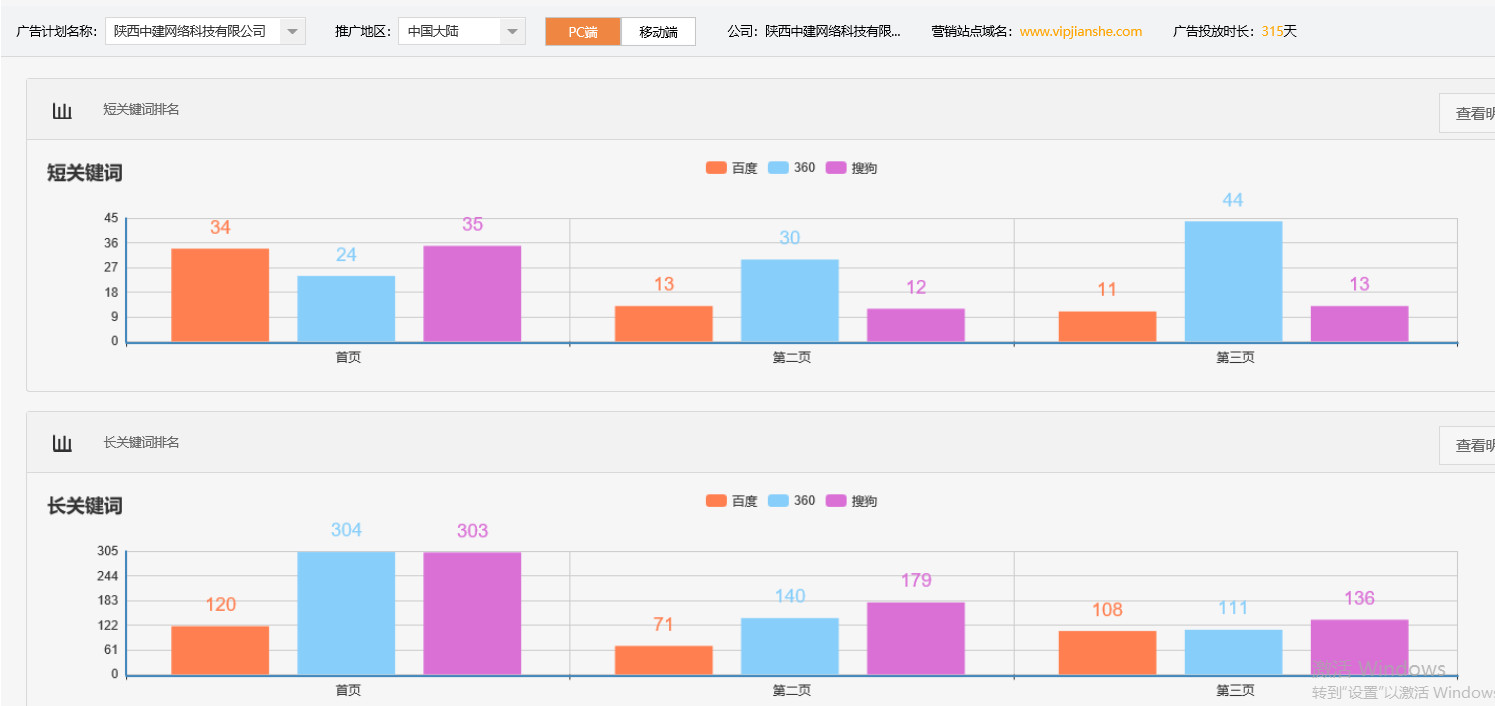This screenshot has width=1495, height=706.
Task: Click the 首页 axis label in short keyword chart
Action: coord(347,357)
